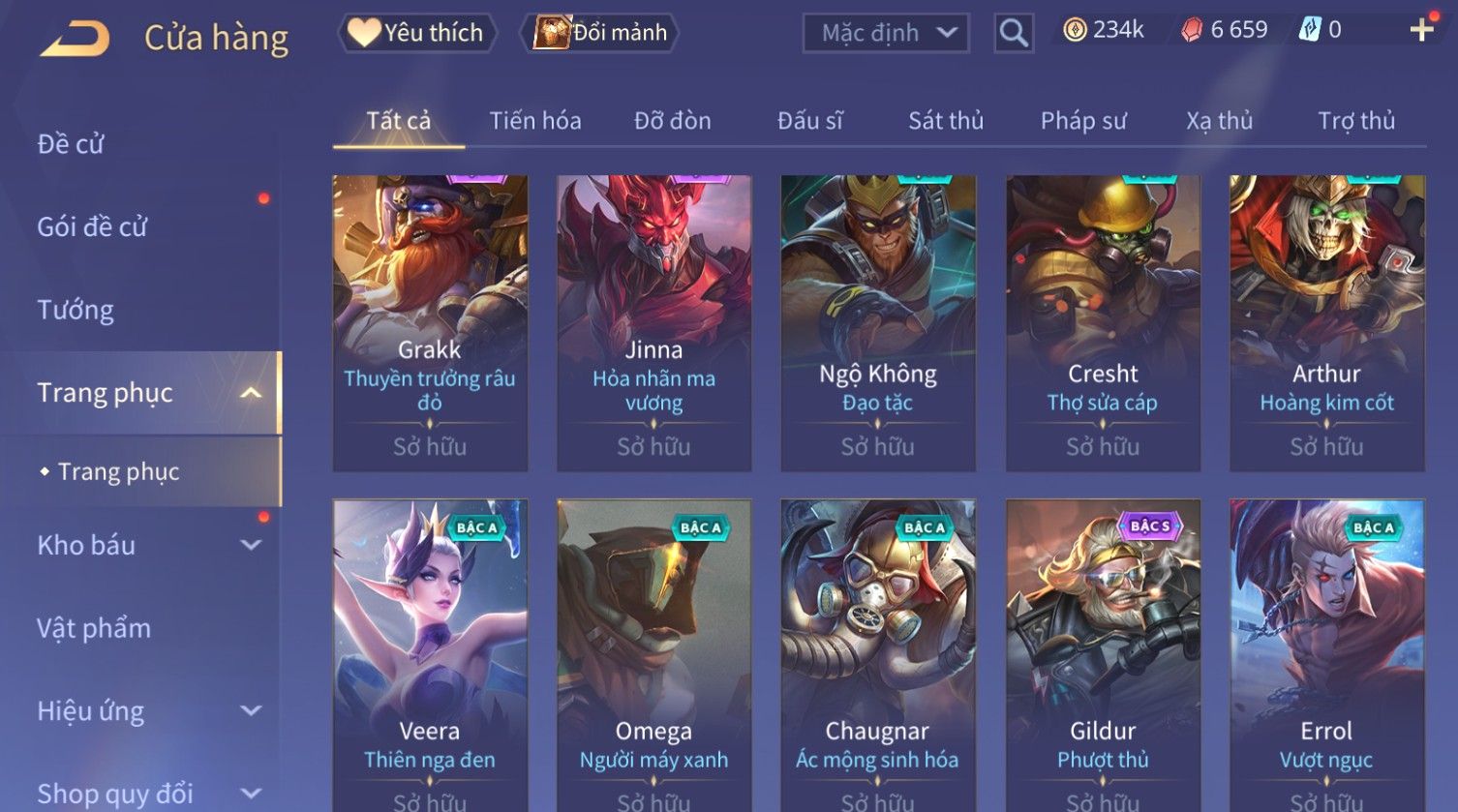Click the golden back arrow icon

click(x=76, y=39)
